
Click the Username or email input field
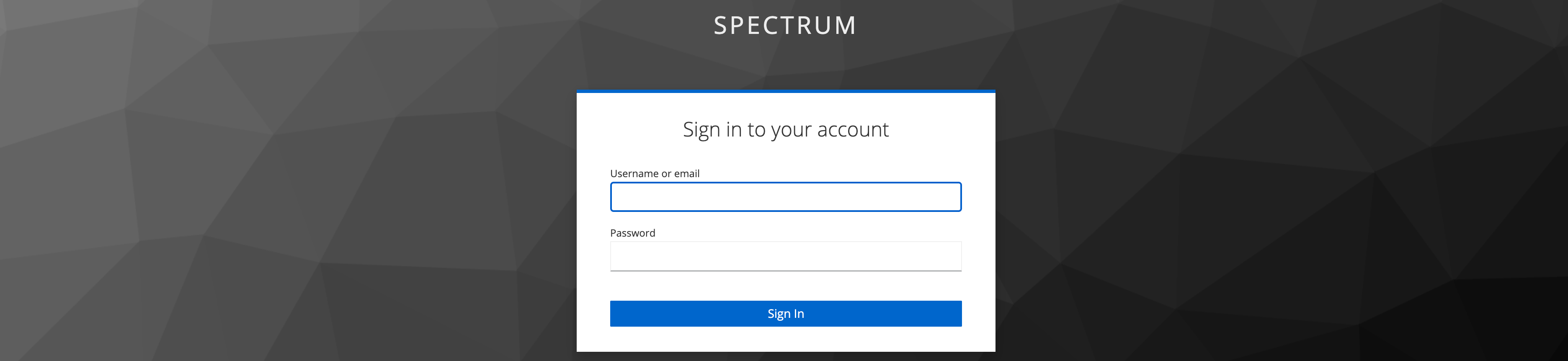pos(785,197)
